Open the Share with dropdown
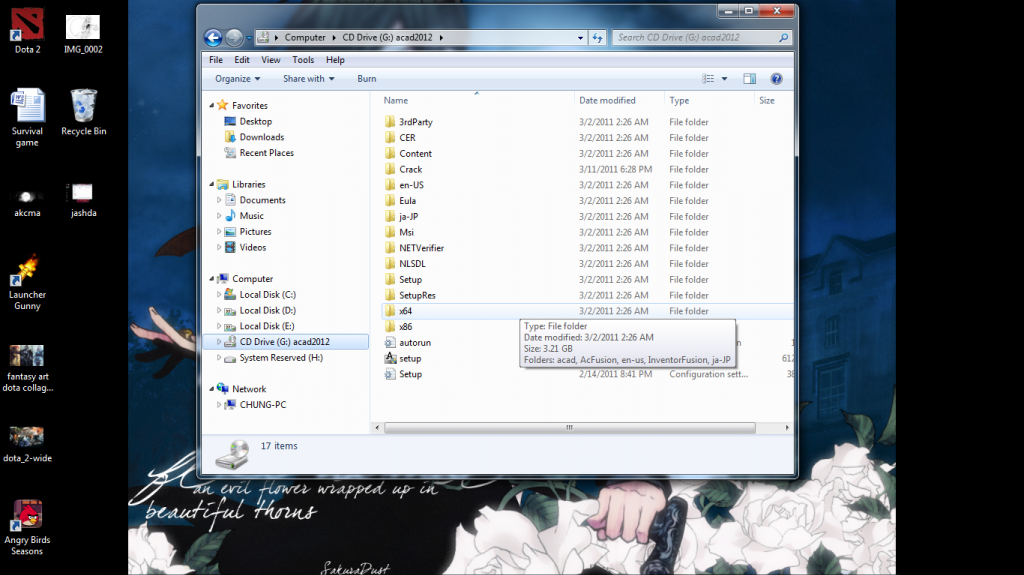Image resolution: width=1024 pixels, height=575 pixels. click(x=308, y=79)
